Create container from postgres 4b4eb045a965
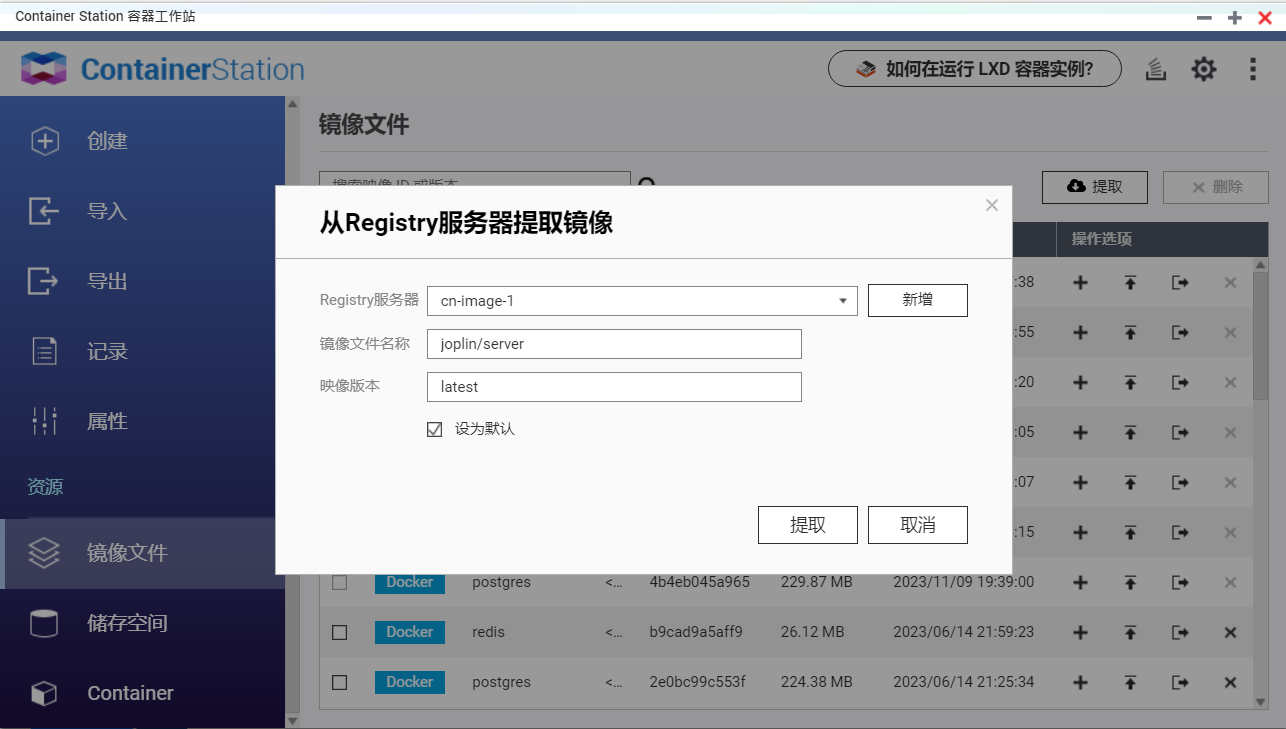The width and height of the screenshot is (1286, 729). pyautogui.click(x=1080, y=582)
